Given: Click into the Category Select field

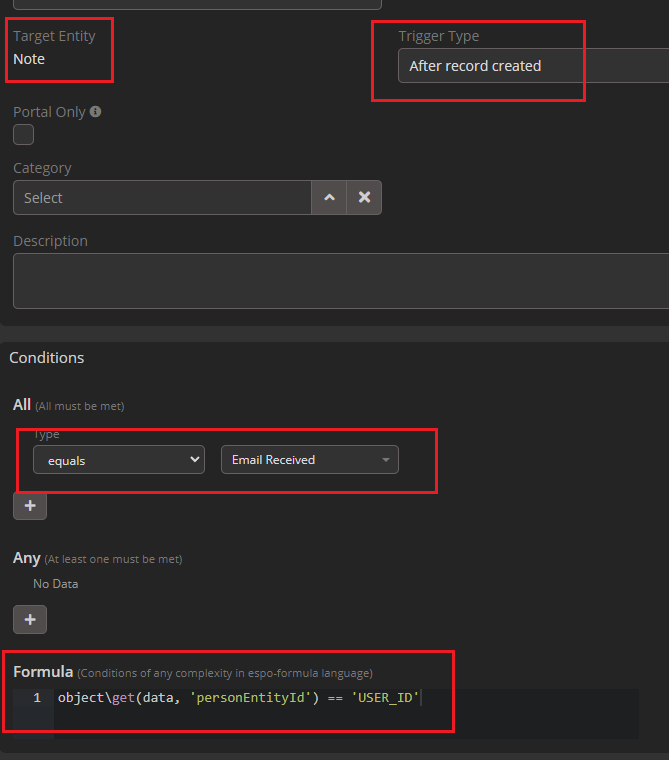Looking at the screenshot, I should click(162, 198).
